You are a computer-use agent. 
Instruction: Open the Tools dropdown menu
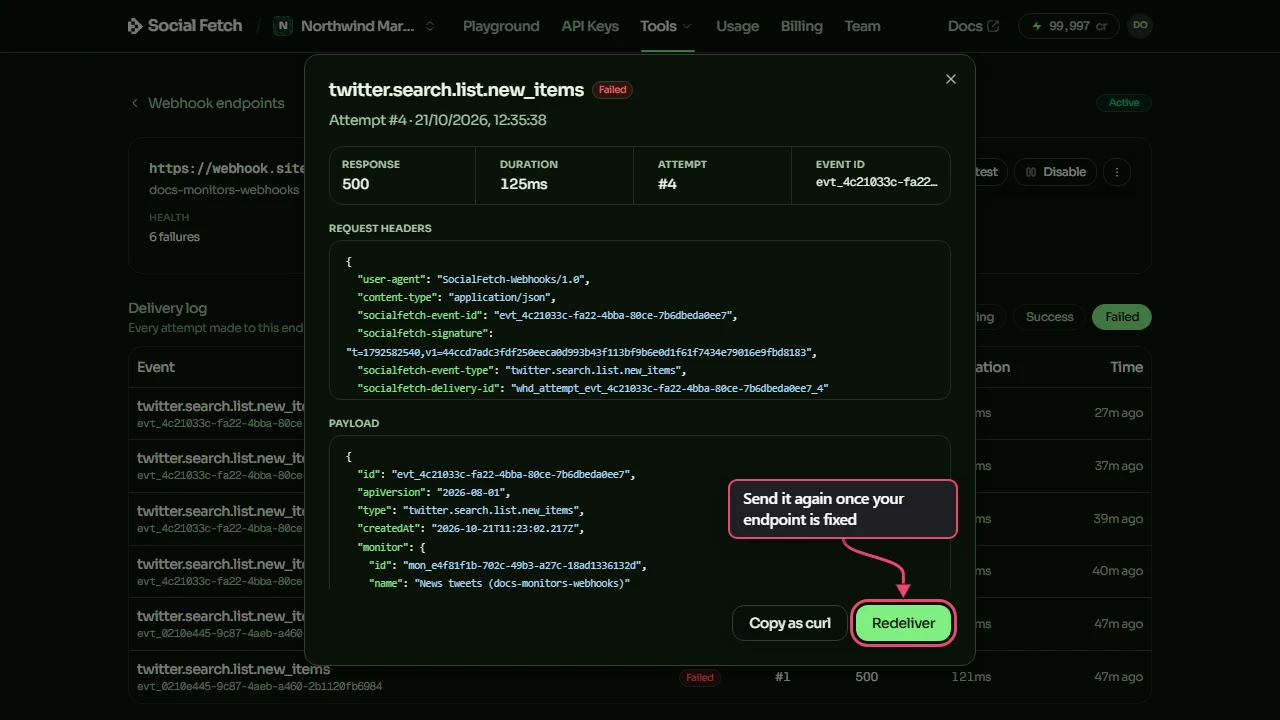coord(666,26)
